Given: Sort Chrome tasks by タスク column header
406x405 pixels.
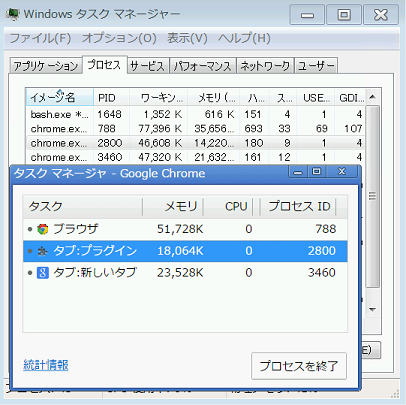Looking at the screenshot, I should point(83,207).
